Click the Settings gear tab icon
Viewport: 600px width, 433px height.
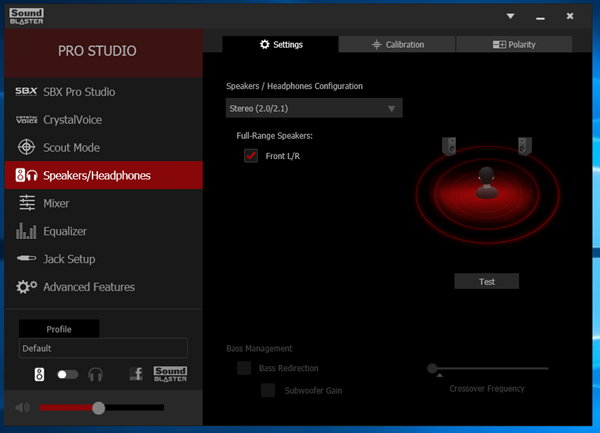point(264,44)
